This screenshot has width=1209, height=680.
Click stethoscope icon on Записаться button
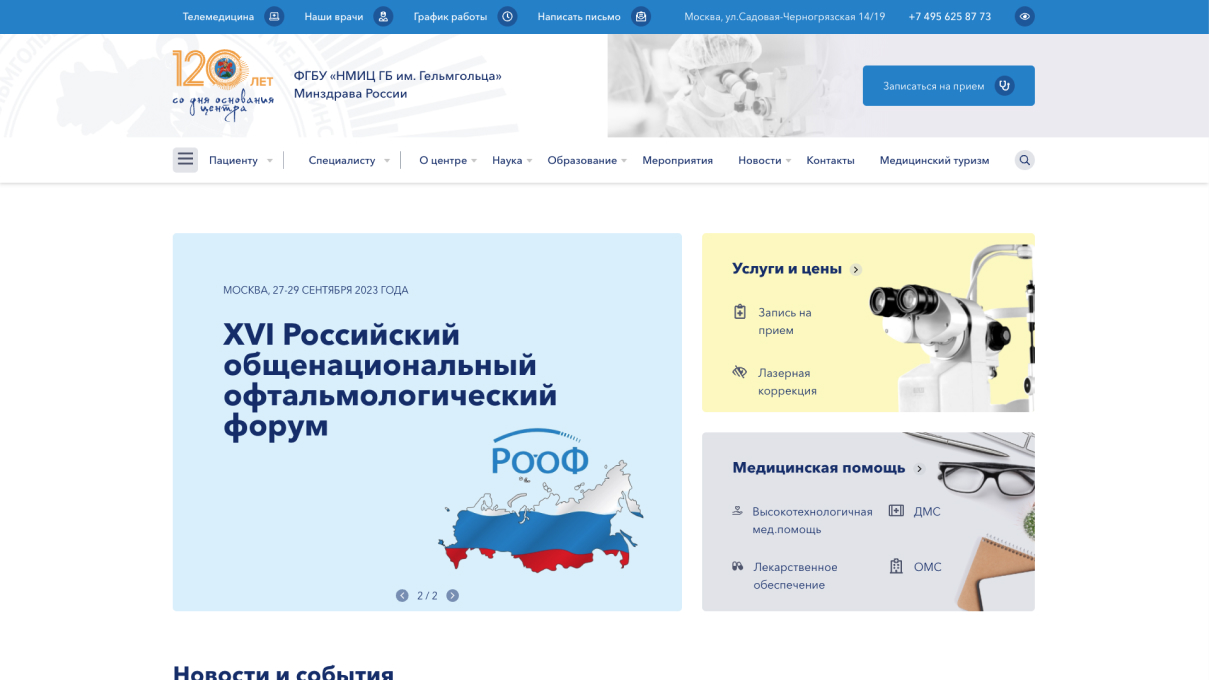(x=1005, y=86)
